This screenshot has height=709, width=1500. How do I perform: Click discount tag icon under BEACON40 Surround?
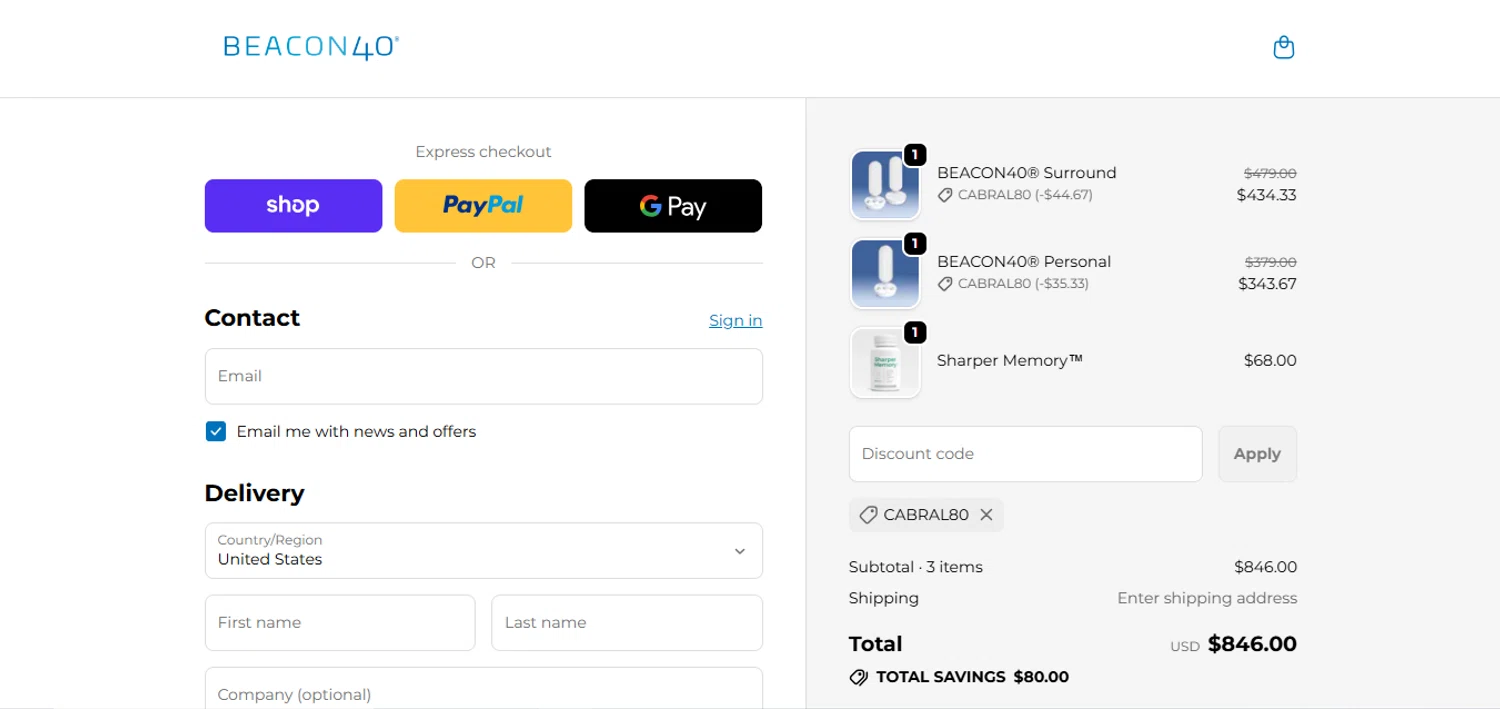click(945, 195)
